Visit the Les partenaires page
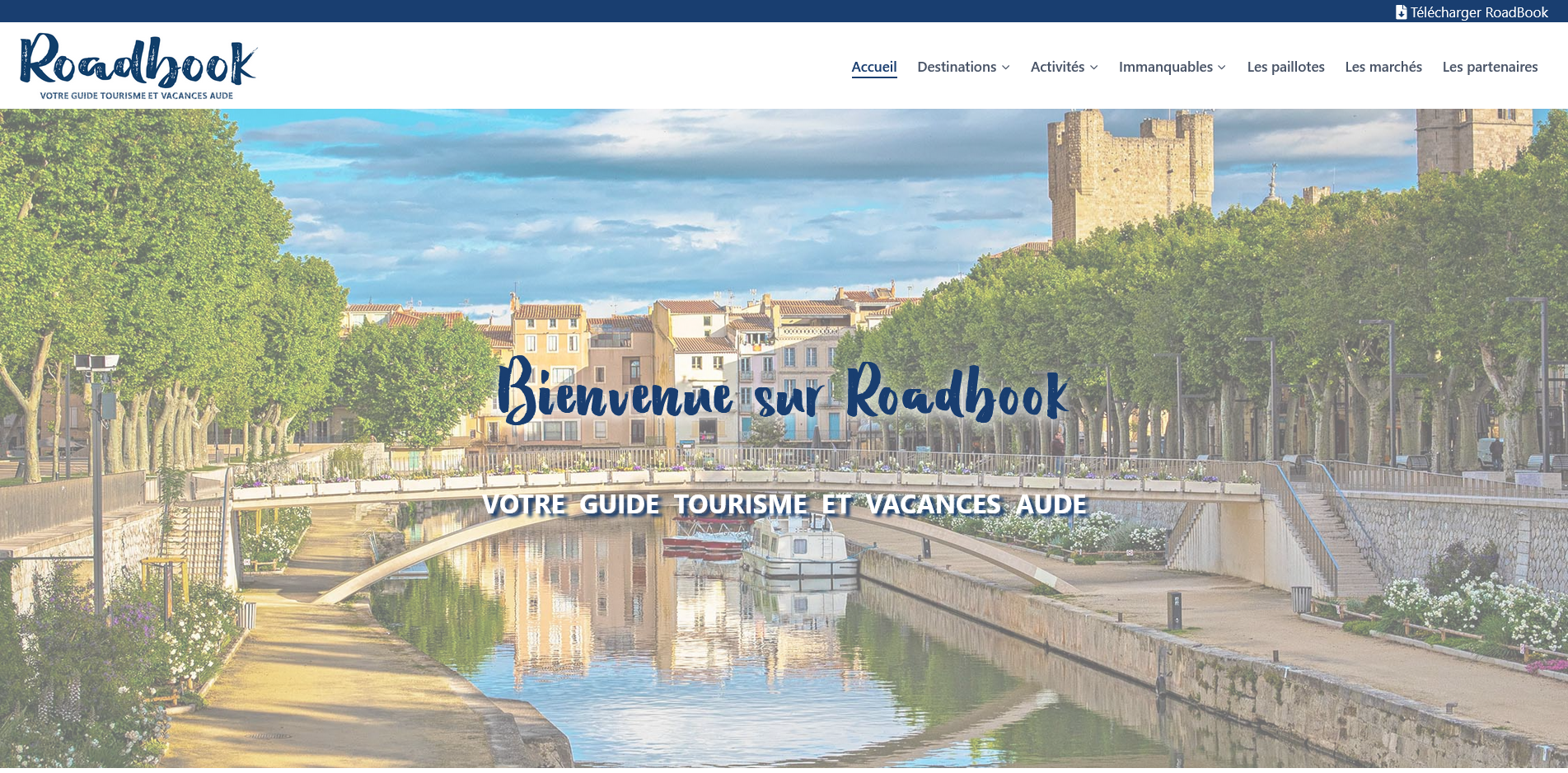The width and height of the screenshot is (1568, 773). tap(1490, 67)
